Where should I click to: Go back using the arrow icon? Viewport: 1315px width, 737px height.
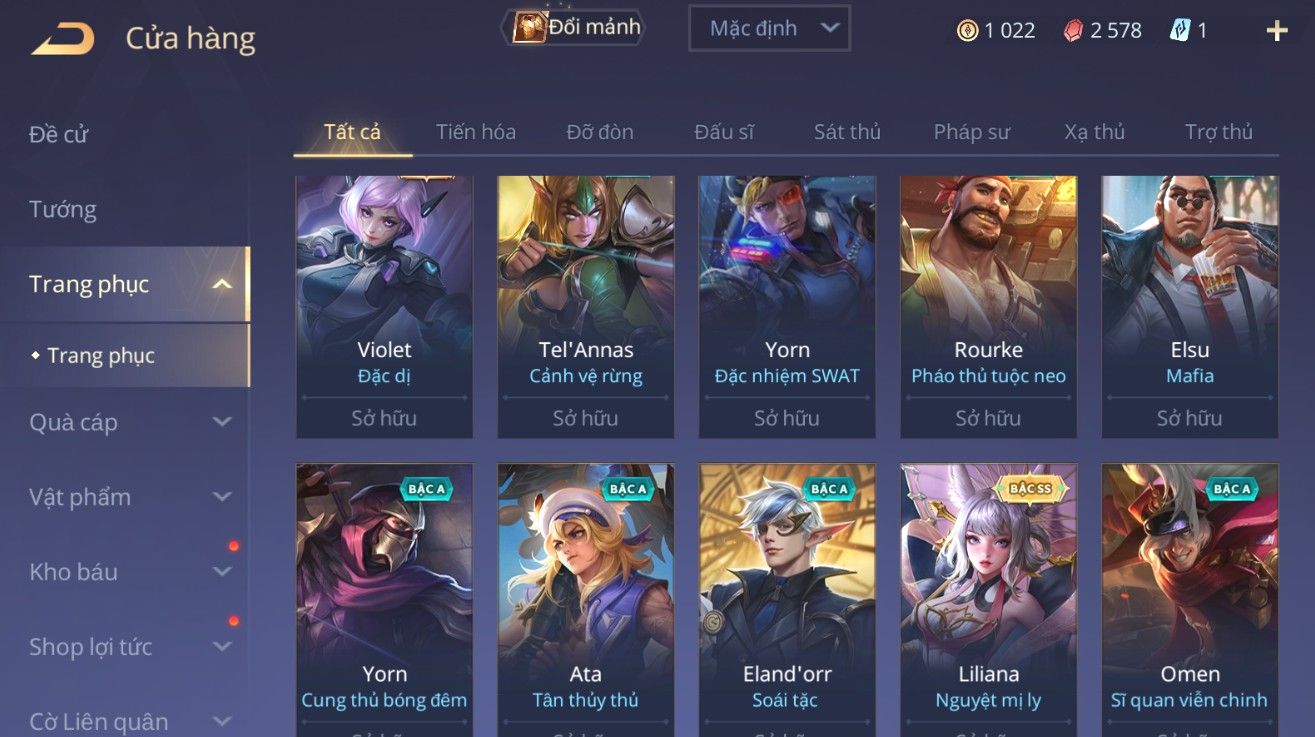(x=62, y=39)
